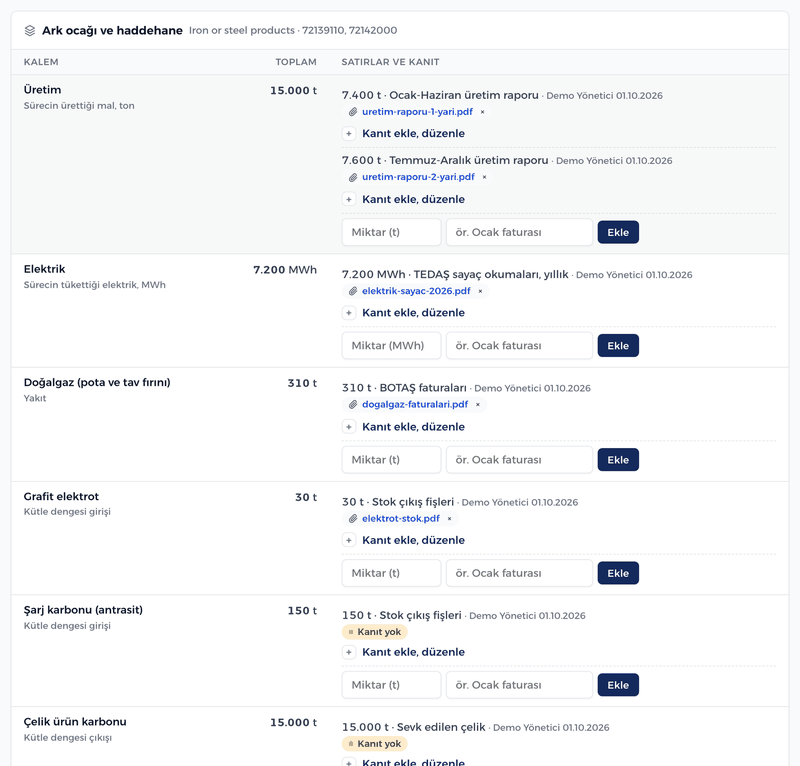
Task: Click paperclip icon next to elektrot-stok.pdf
Action: pos(353,518)
